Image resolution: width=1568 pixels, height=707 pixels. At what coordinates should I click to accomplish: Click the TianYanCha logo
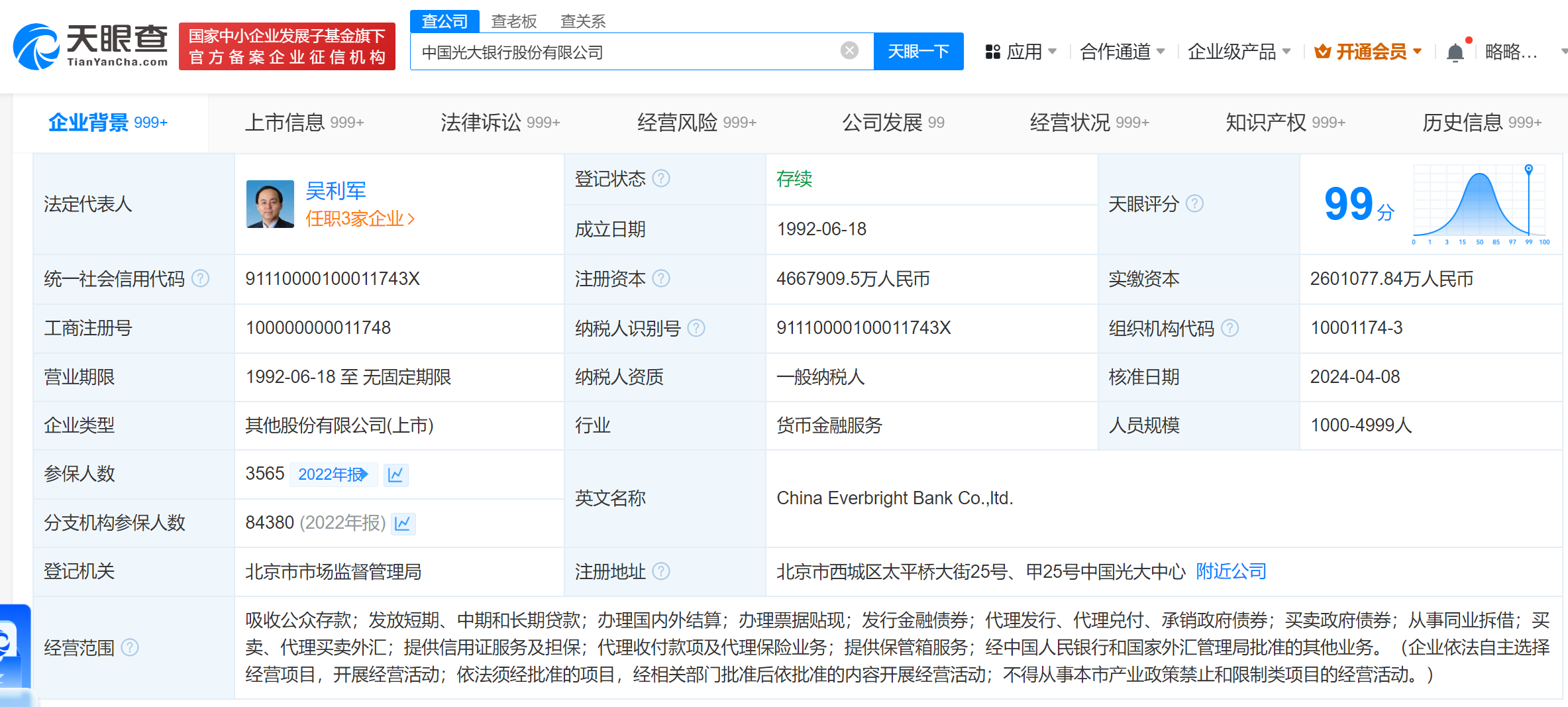tap(90, 46)
